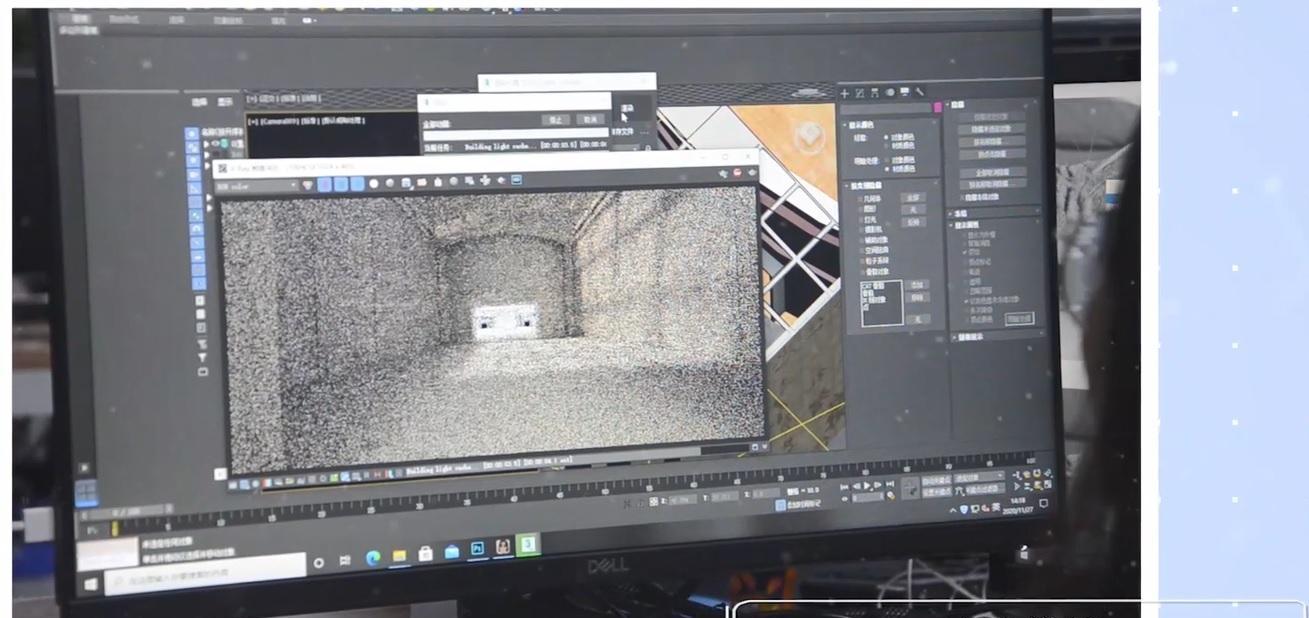
Task: Launch Microsoft Edge from the taskbar
Action: 373,557
